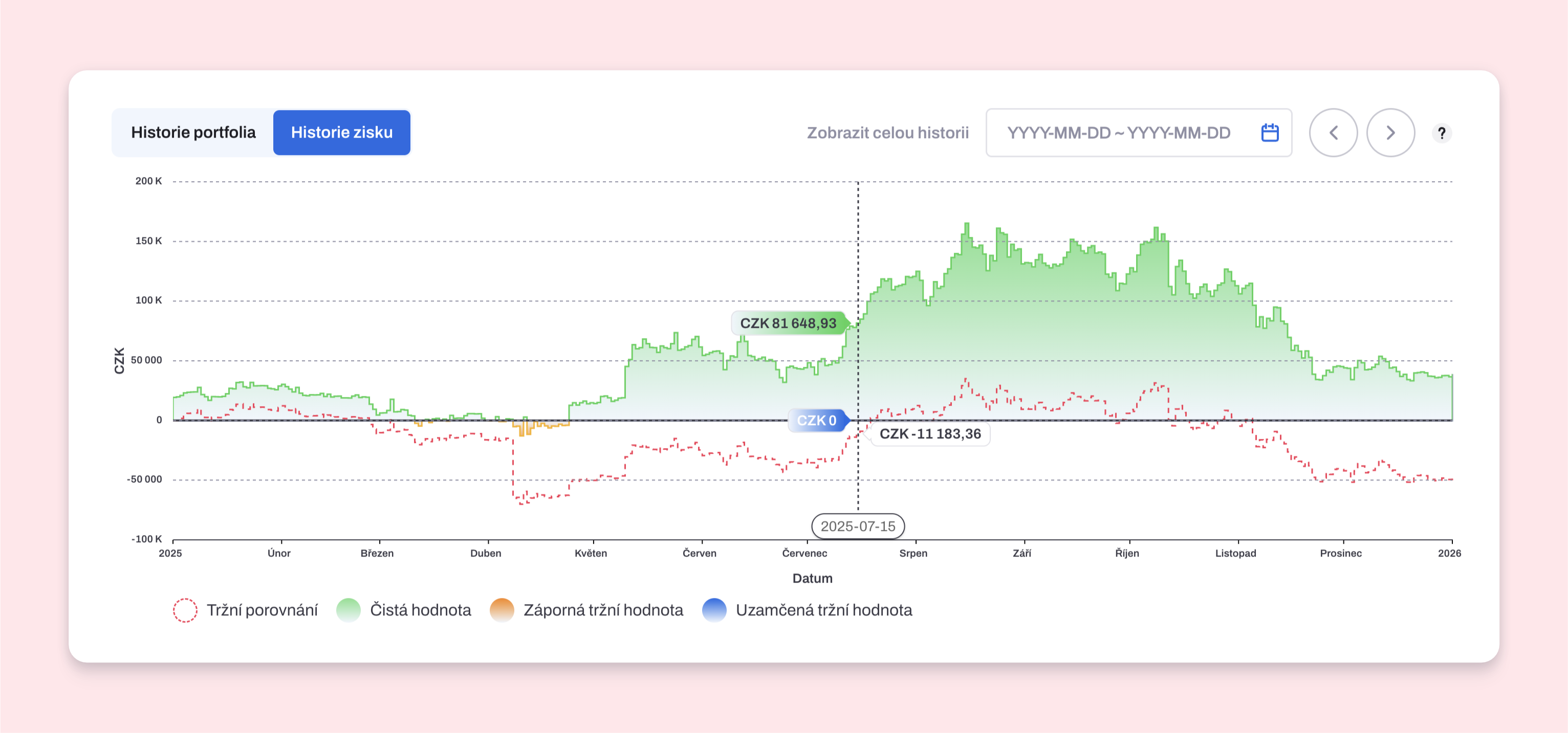Click the Zobrazit celou historii link
This screenshot has width=1568, height=733.
pyautogui.click(x=887, y=132)
